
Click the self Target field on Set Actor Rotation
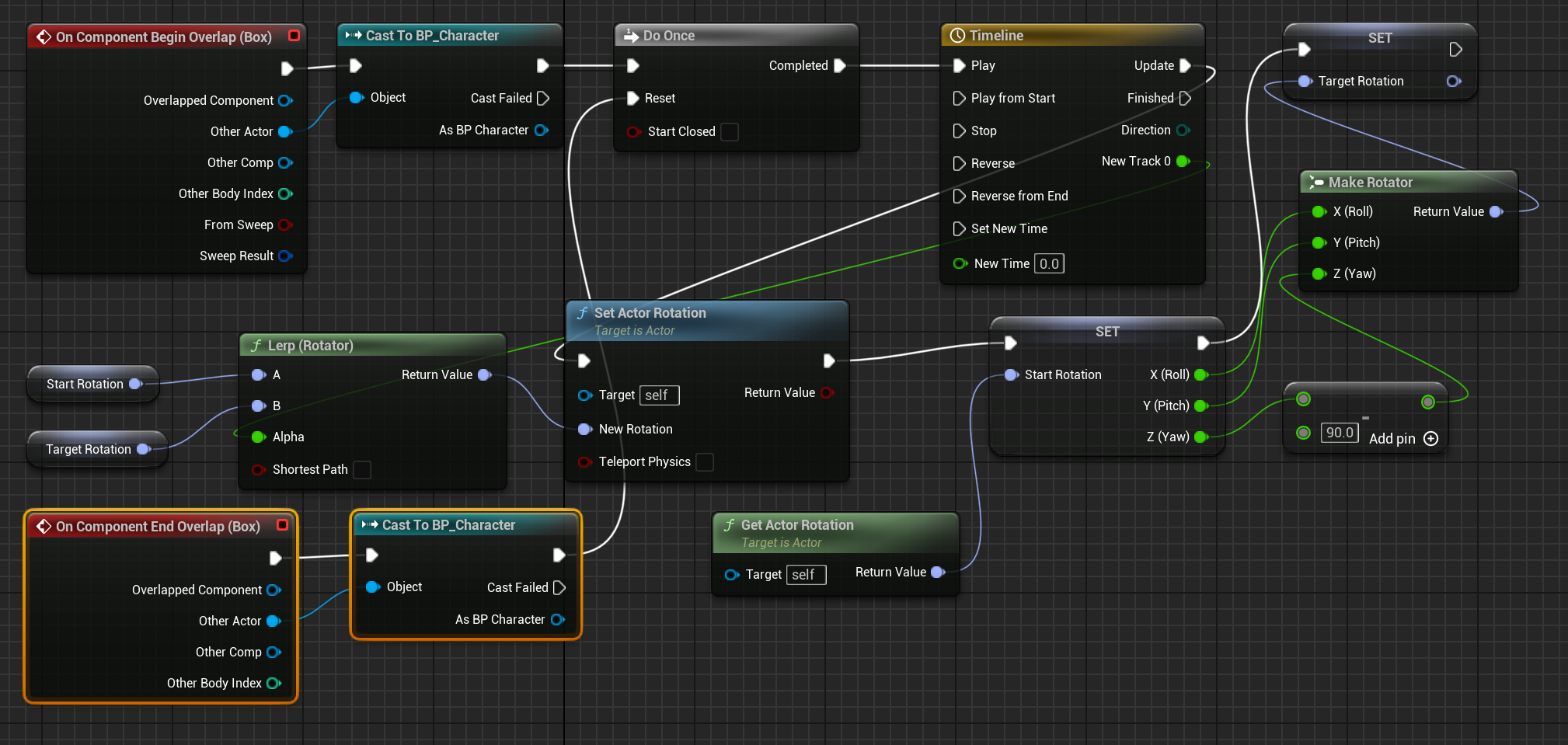[x=660, y=395]
